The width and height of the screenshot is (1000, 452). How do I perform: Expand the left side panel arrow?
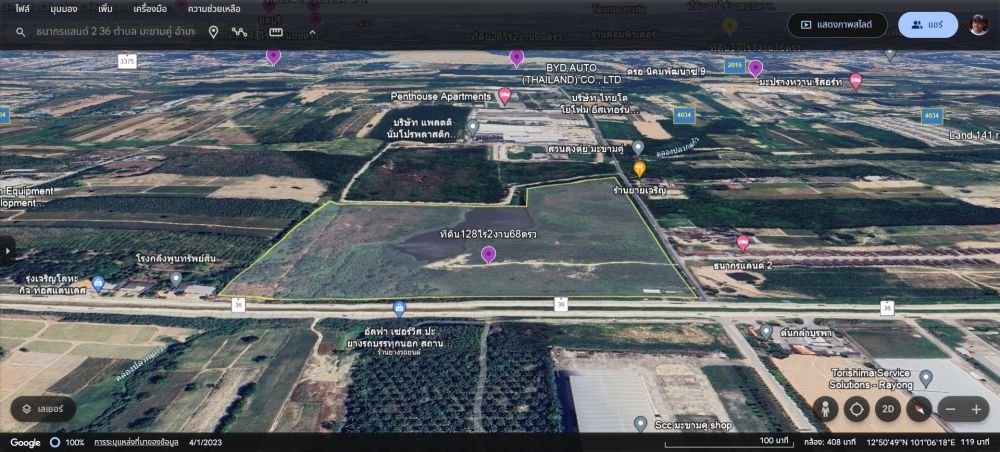(7, 250)
